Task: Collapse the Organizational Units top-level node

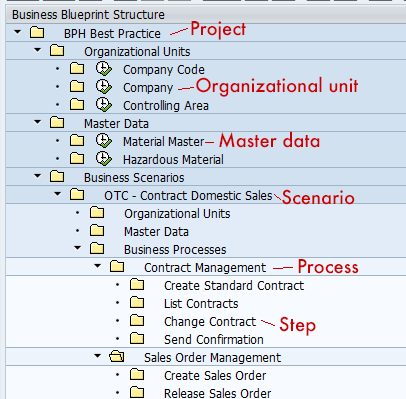Action: click(37, 50)
